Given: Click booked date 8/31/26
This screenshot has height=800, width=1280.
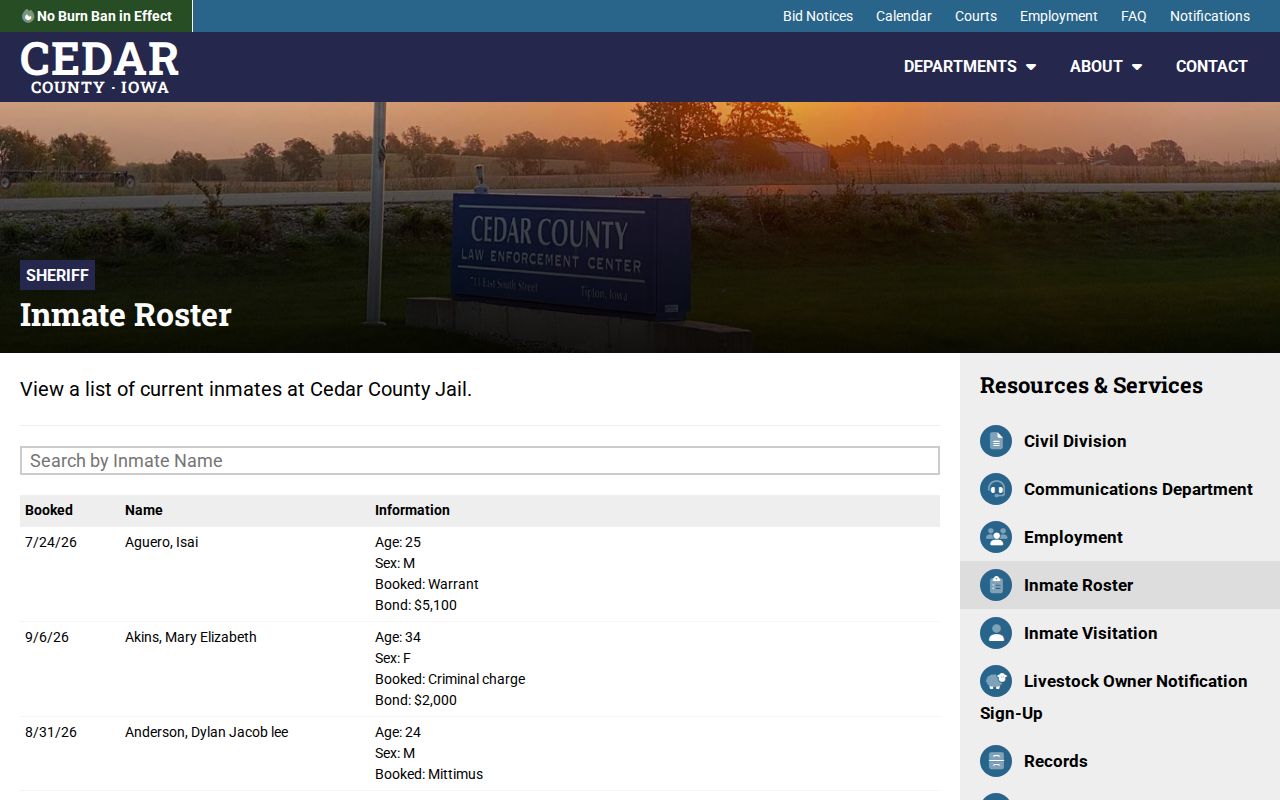Looking at the screenshot, I should click(x=51, y=732).
